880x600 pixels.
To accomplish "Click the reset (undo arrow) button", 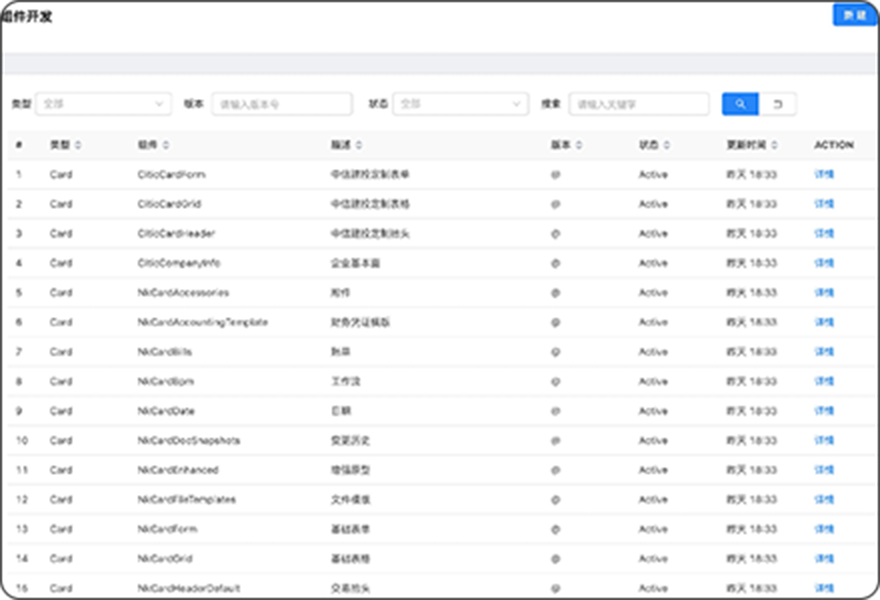I will pyautogui.click(x=778, y=104).
